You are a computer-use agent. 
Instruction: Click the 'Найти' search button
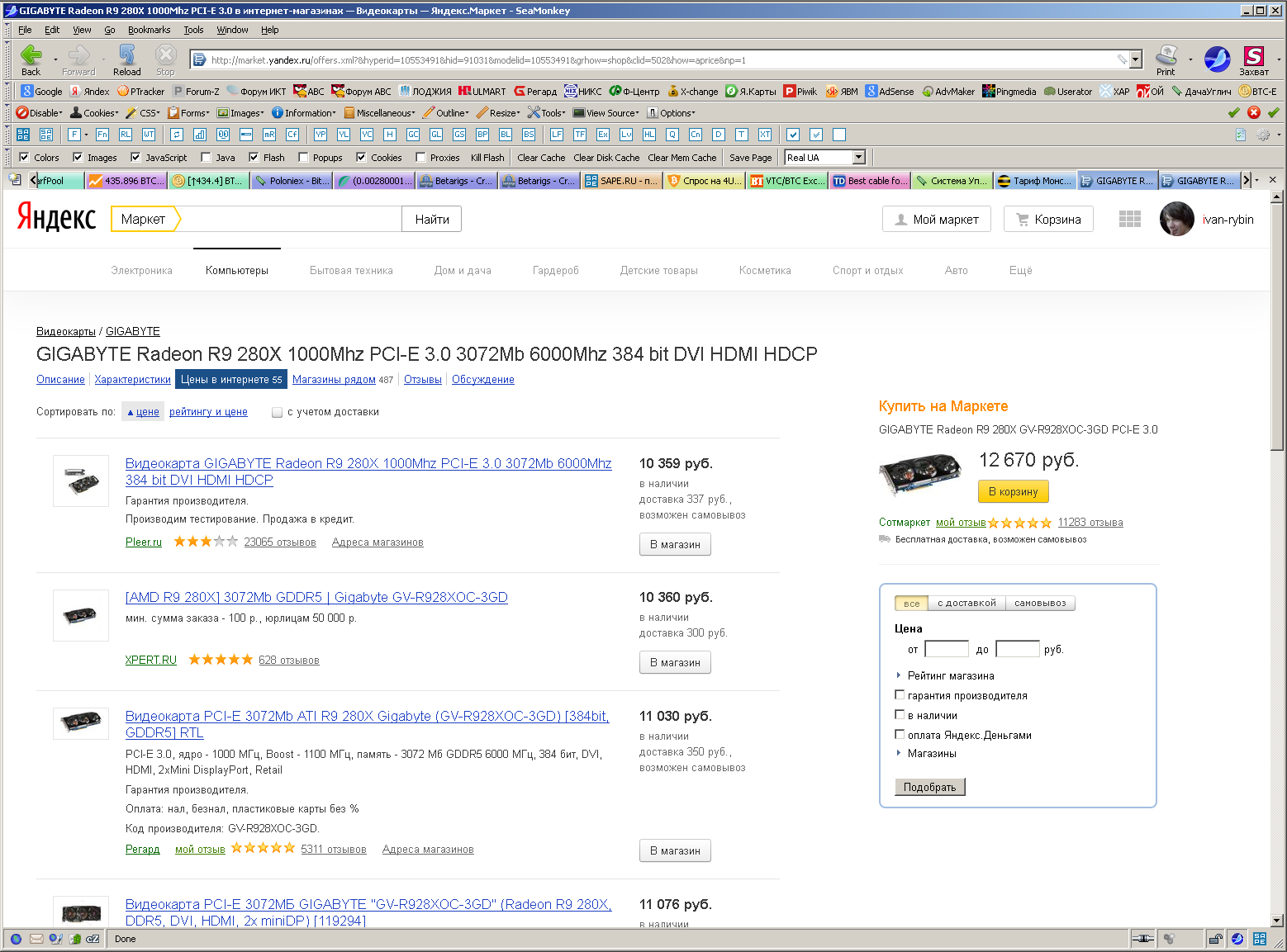click(x=432, y=219)
